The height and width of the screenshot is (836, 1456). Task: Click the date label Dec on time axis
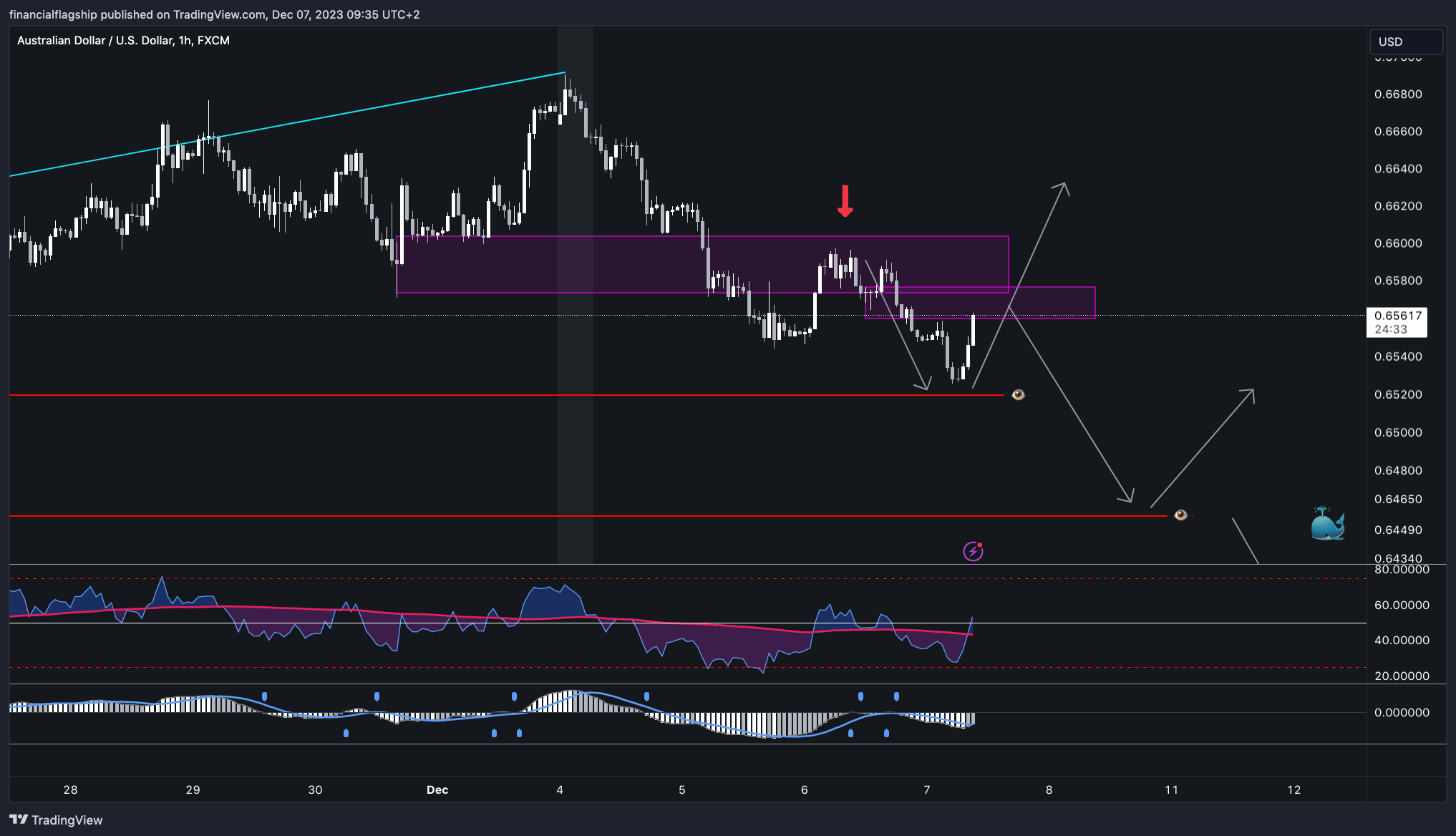pos(437,789)
